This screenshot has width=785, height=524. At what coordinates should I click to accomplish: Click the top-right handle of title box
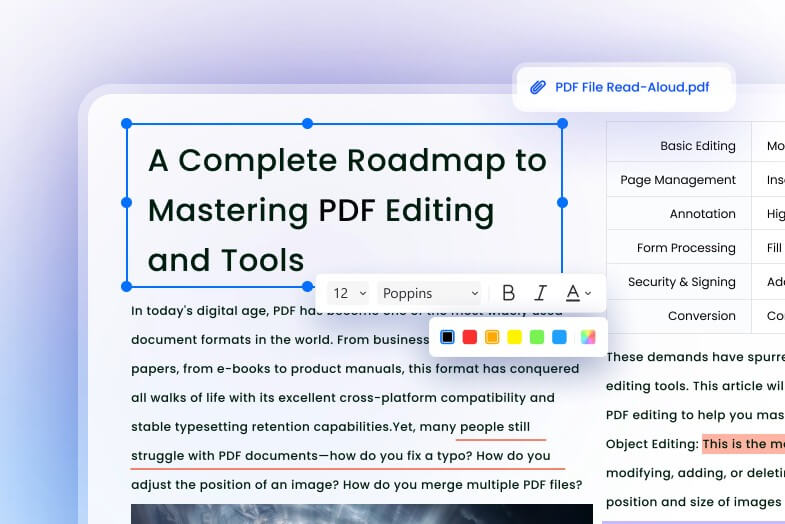click(x=562, y=123)
